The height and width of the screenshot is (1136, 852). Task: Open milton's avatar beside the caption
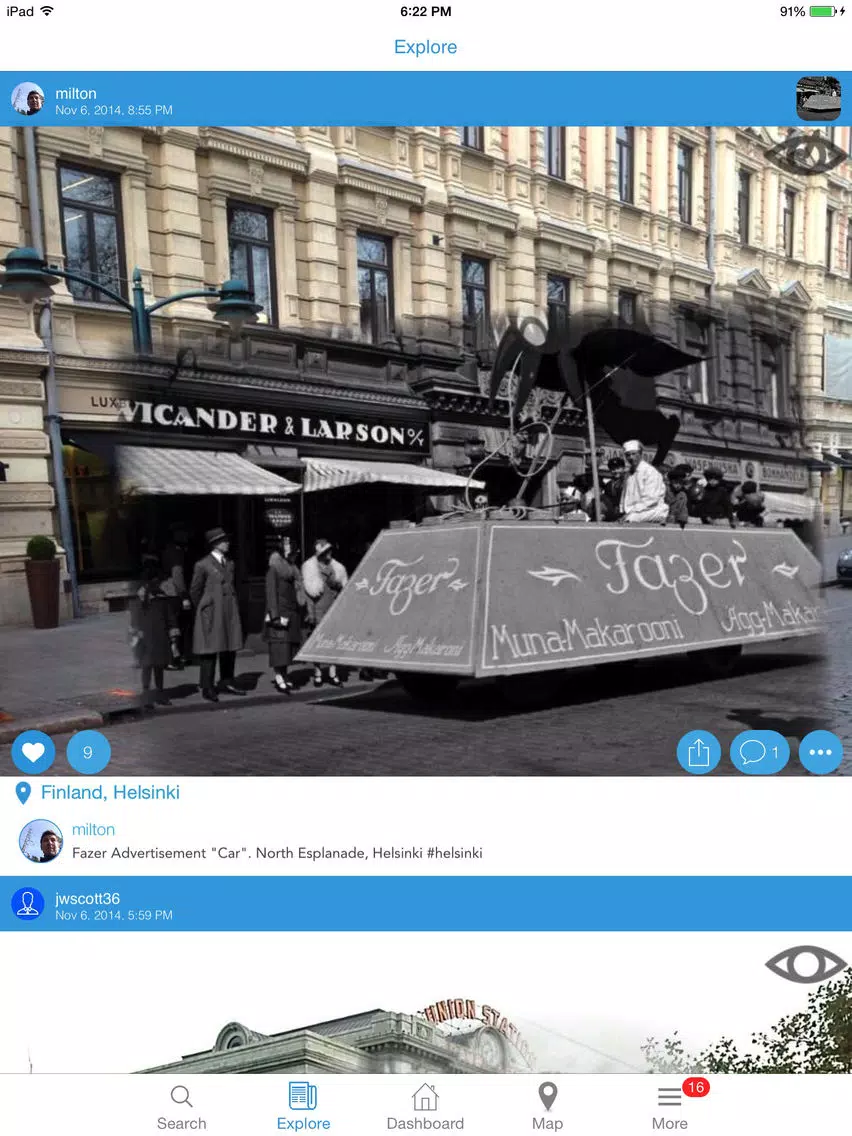(x=41, y=841)
